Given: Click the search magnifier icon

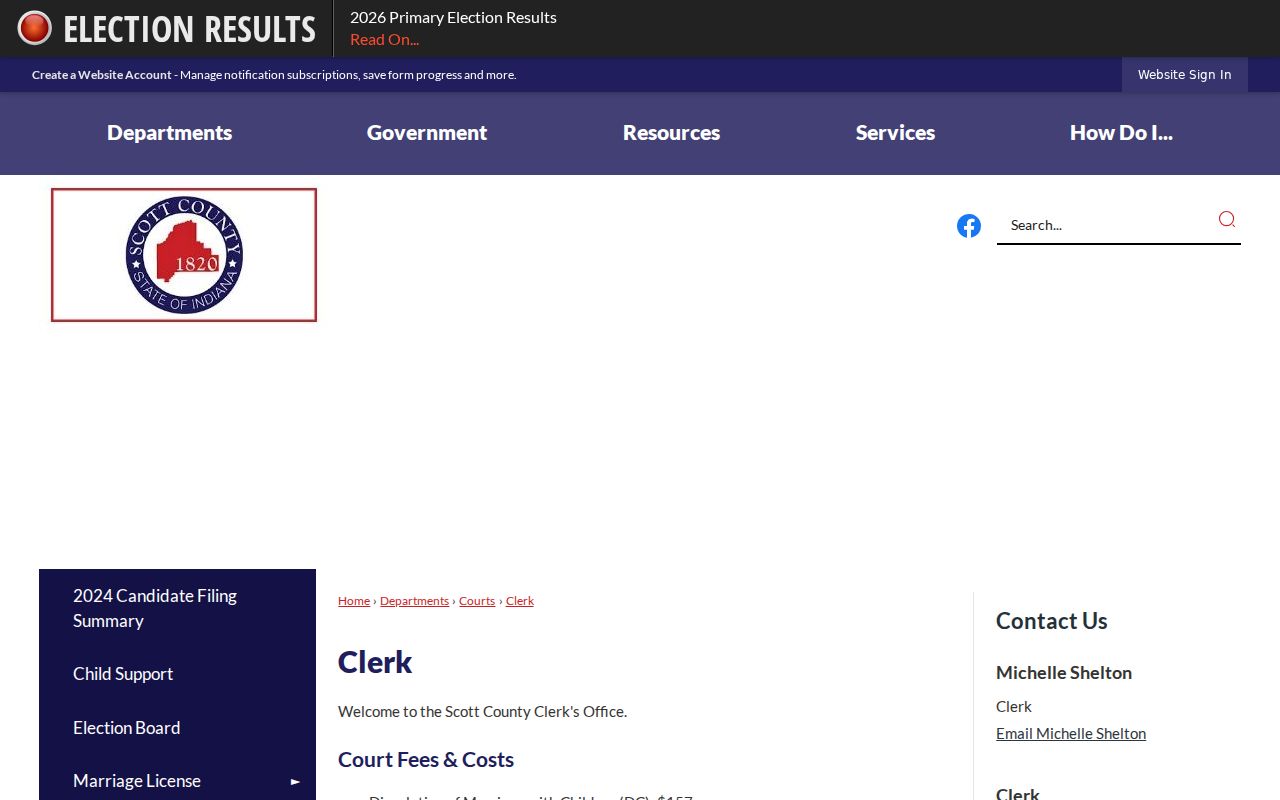Looking at the screenshot, I should click(1226, 220).
